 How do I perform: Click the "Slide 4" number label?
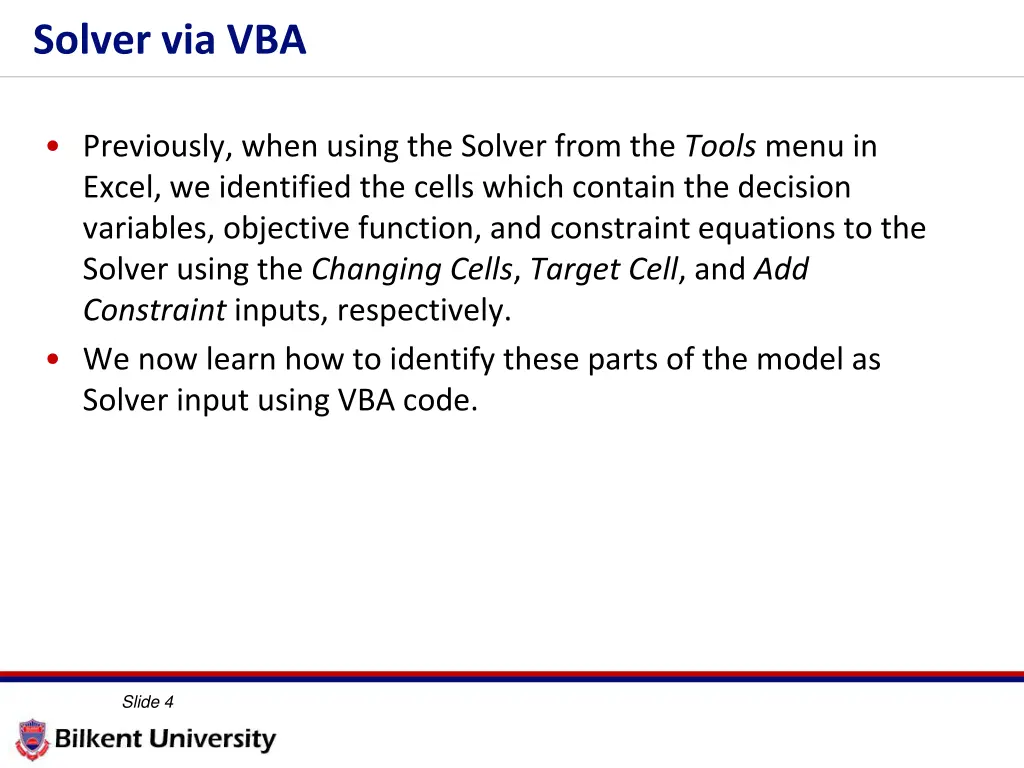pos(147,702)
